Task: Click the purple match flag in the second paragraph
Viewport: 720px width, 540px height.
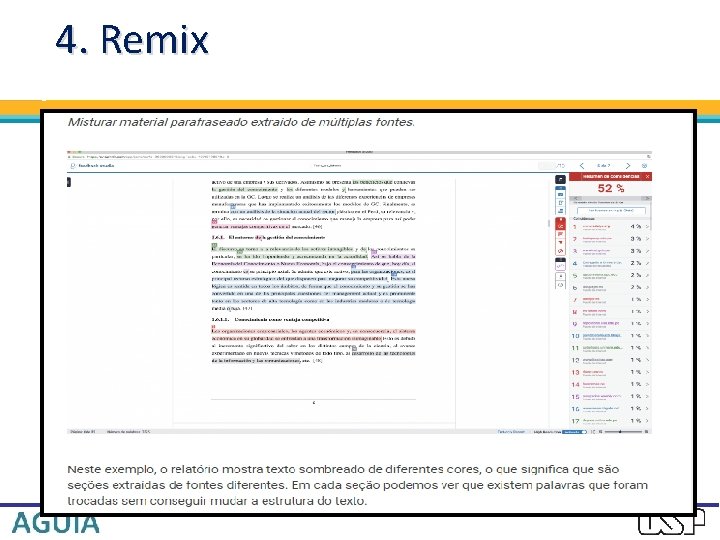Action: click(x=374, y=252)
